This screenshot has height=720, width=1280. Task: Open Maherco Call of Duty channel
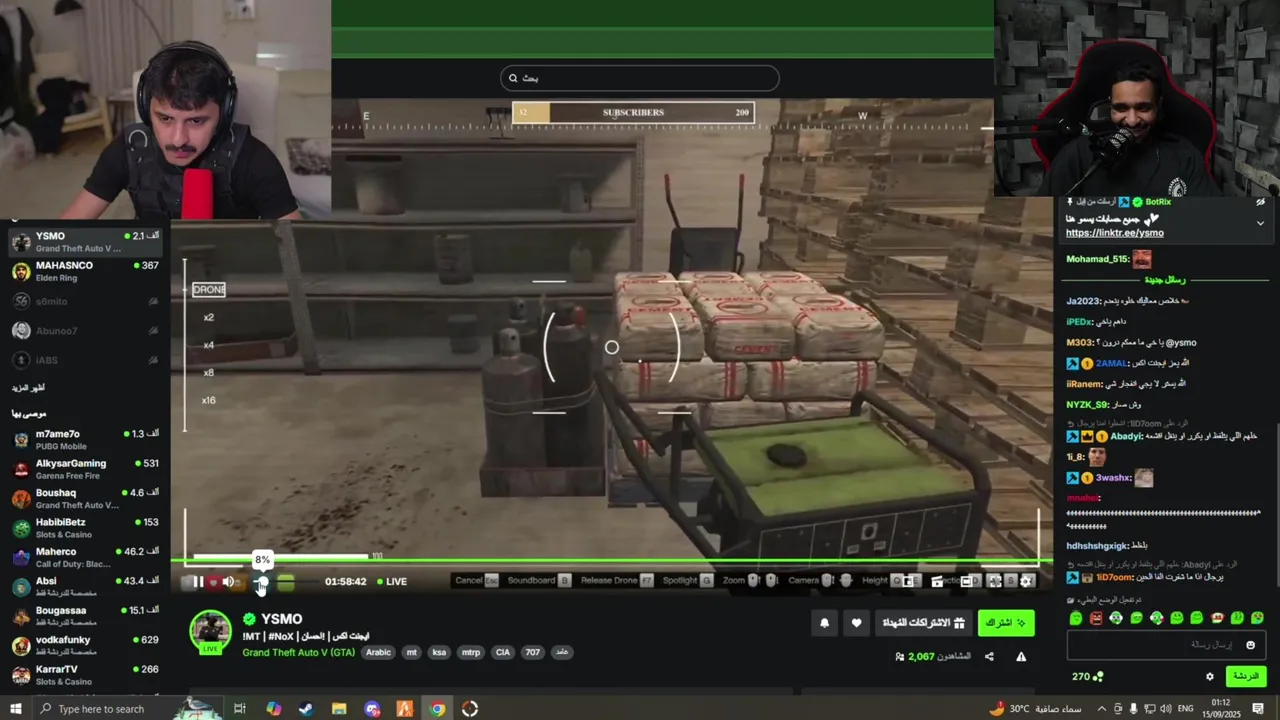(85, 557)
